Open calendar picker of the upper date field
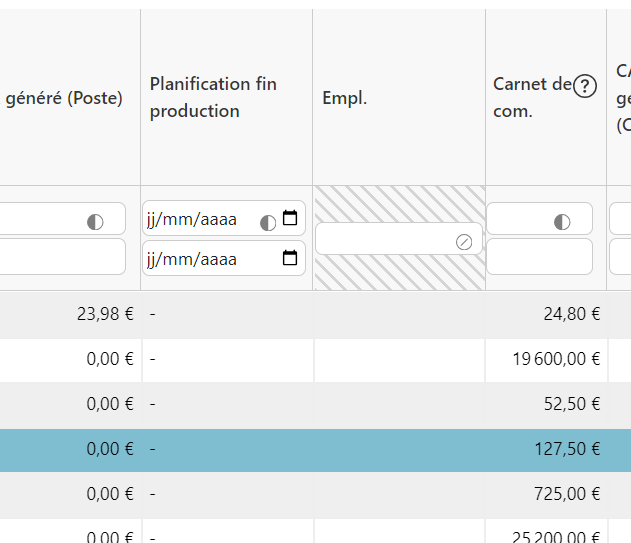The height and width of the screenshot is (543, 631). (x=290, y=219)
